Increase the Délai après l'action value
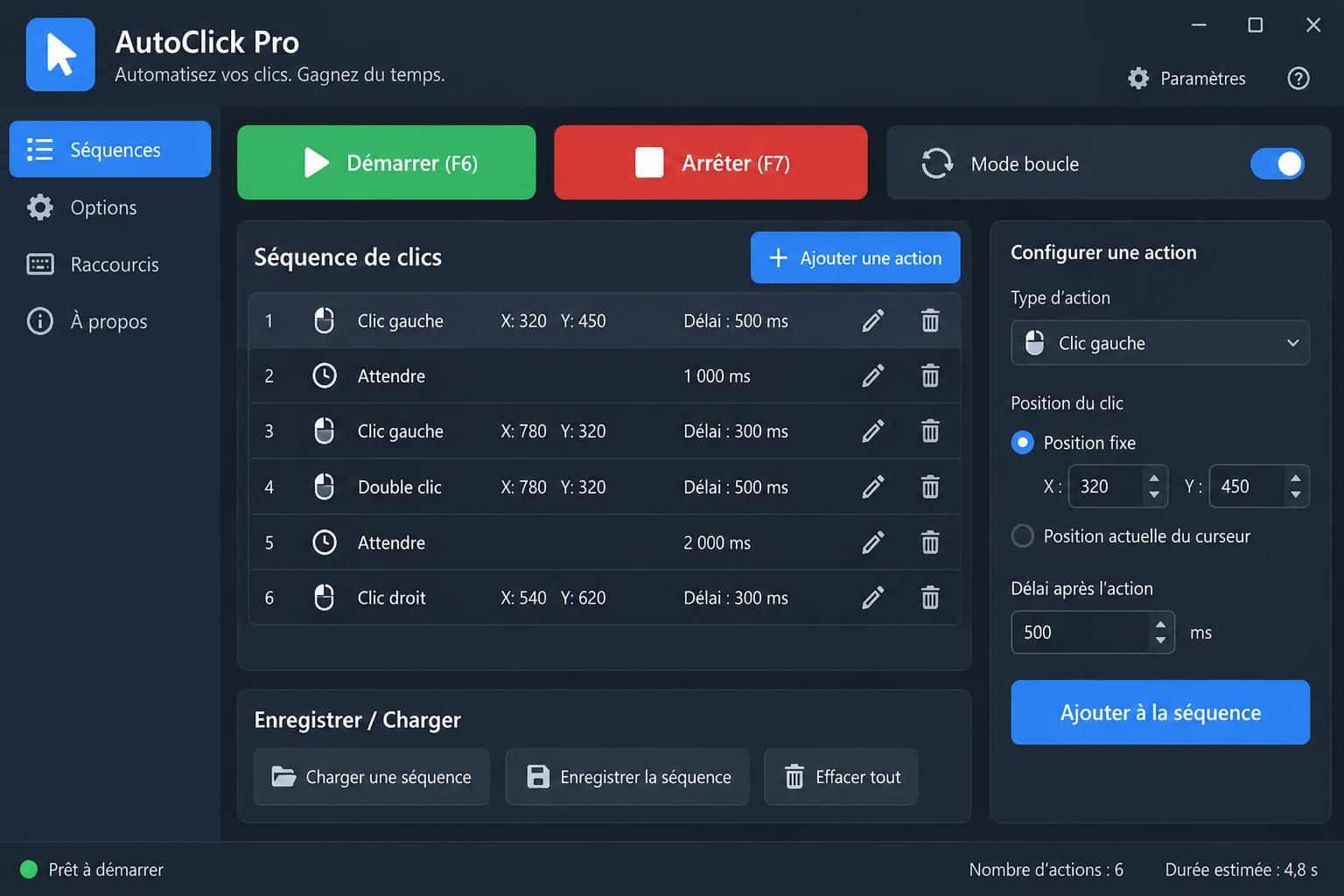1344x896 pixels. pyautogui.click(x=1160, y=624)
